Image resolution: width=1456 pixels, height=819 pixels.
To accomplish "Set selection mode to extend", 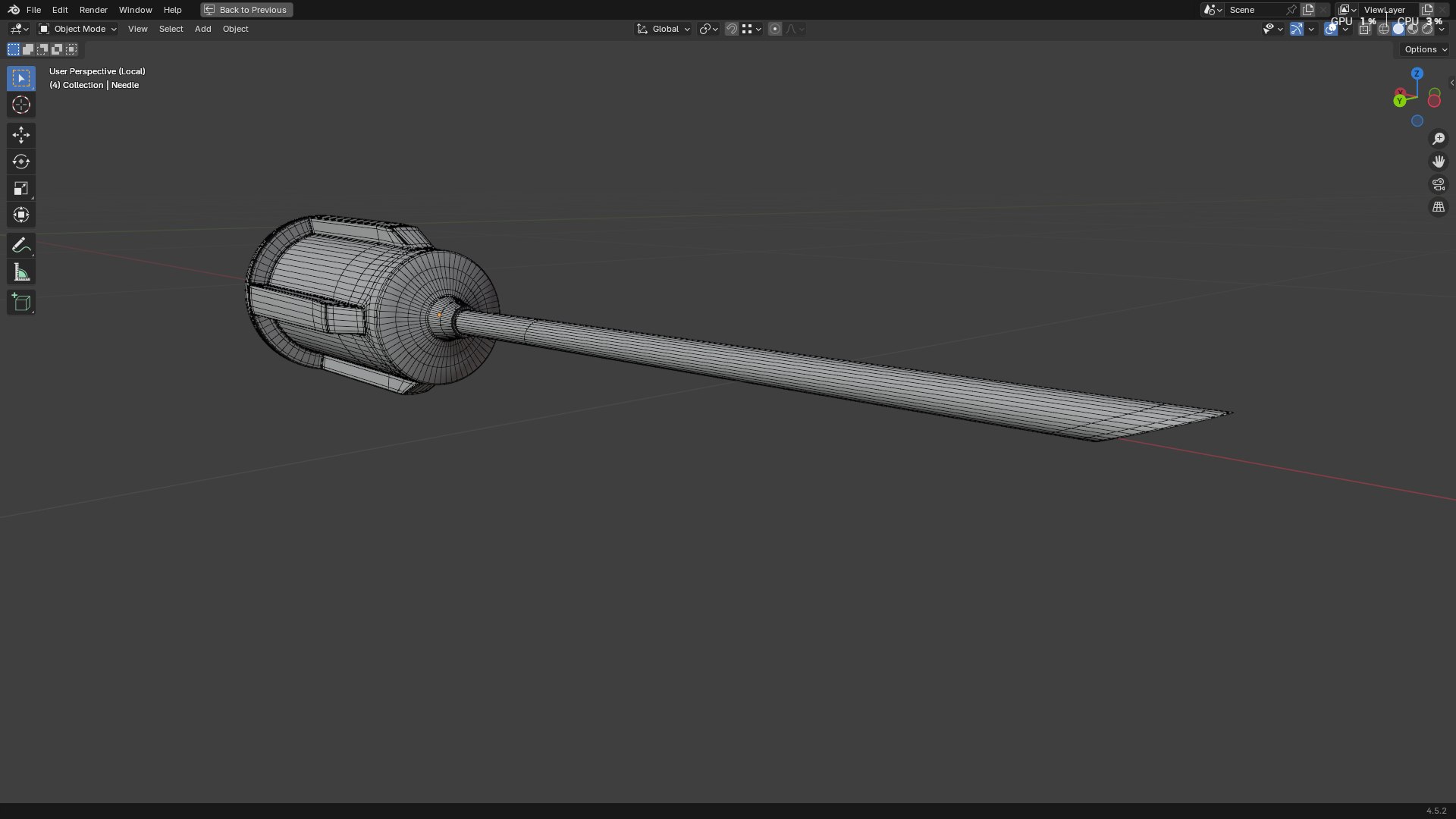I will click(x=28, y=49).
